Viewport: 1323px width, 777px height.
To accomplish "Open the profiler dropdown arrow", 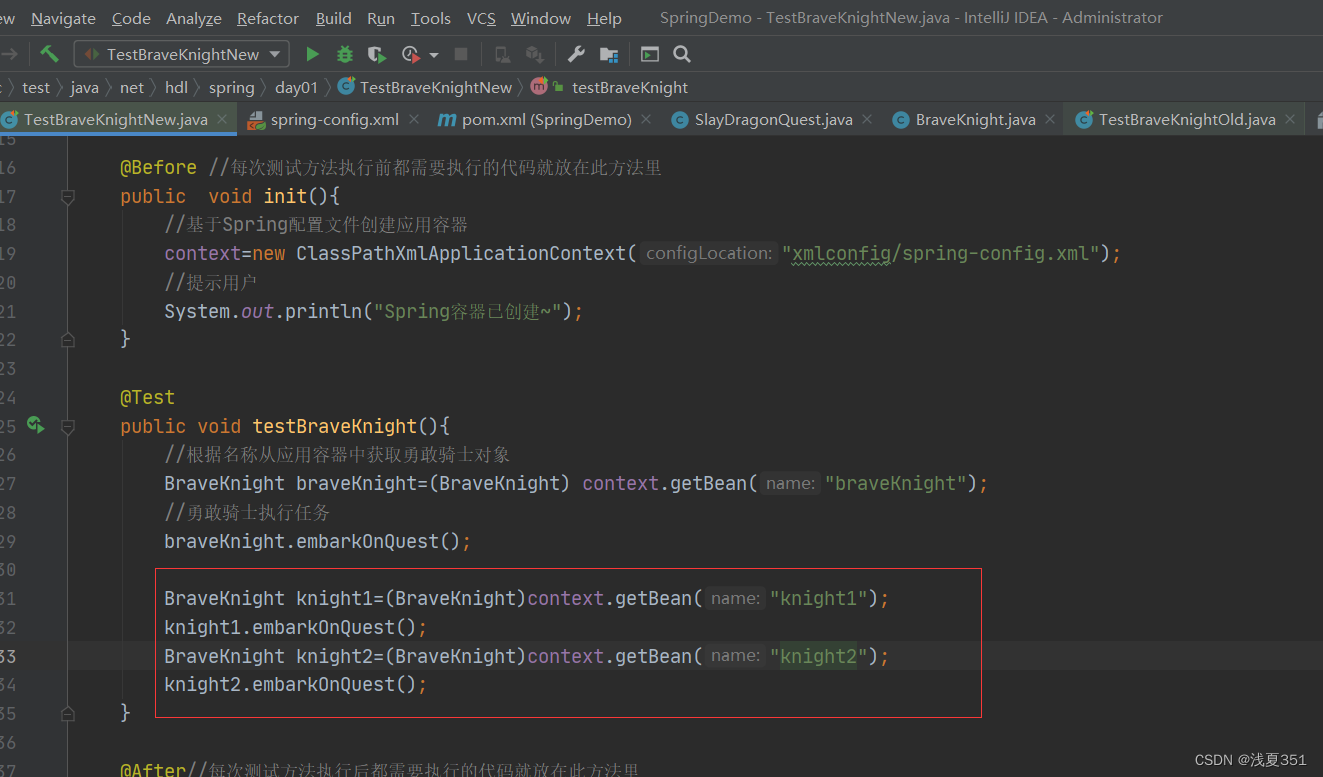I will tap(433, 55).
